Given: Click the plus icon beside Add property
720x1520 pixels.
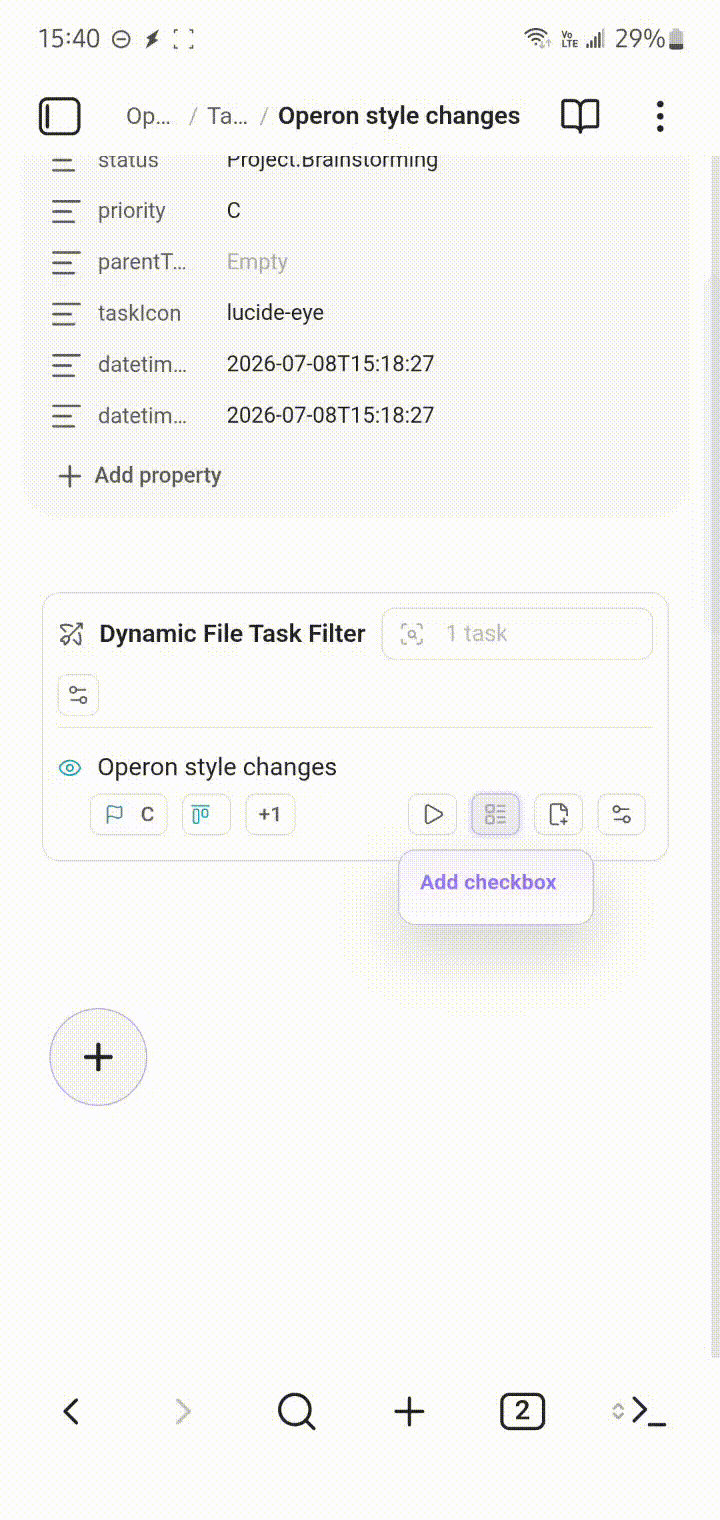Looking at the screenshot, I should point(69,476).
